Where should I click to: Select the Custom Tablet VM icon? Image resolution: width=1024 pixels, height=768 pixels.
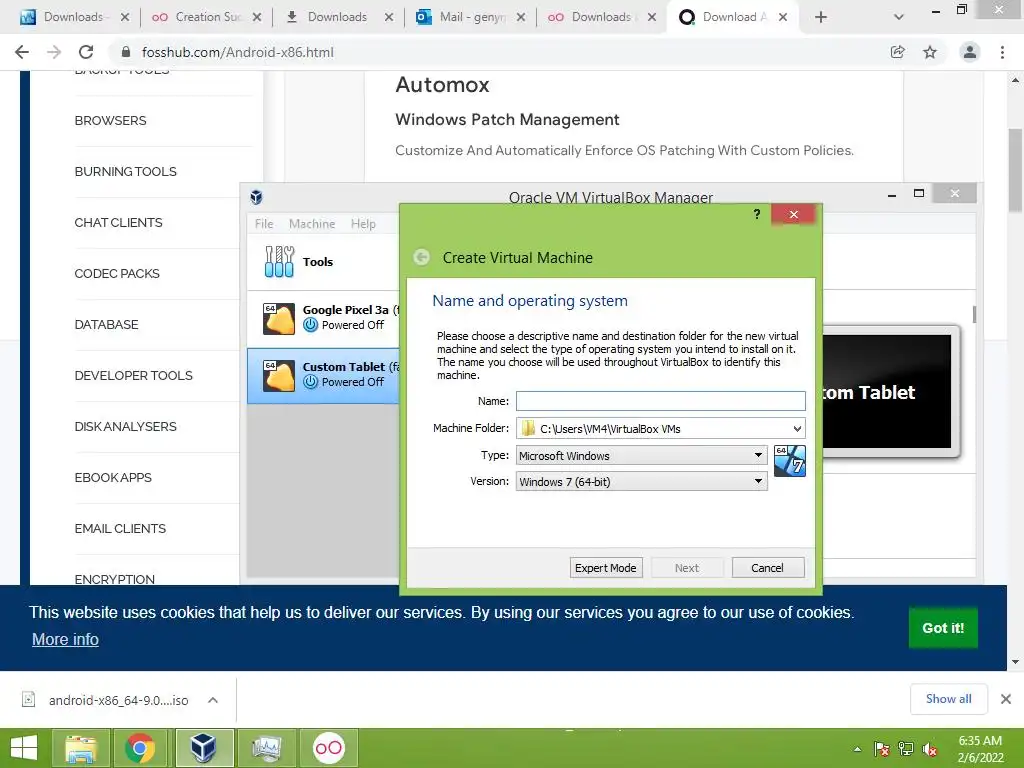coord(279,376)
